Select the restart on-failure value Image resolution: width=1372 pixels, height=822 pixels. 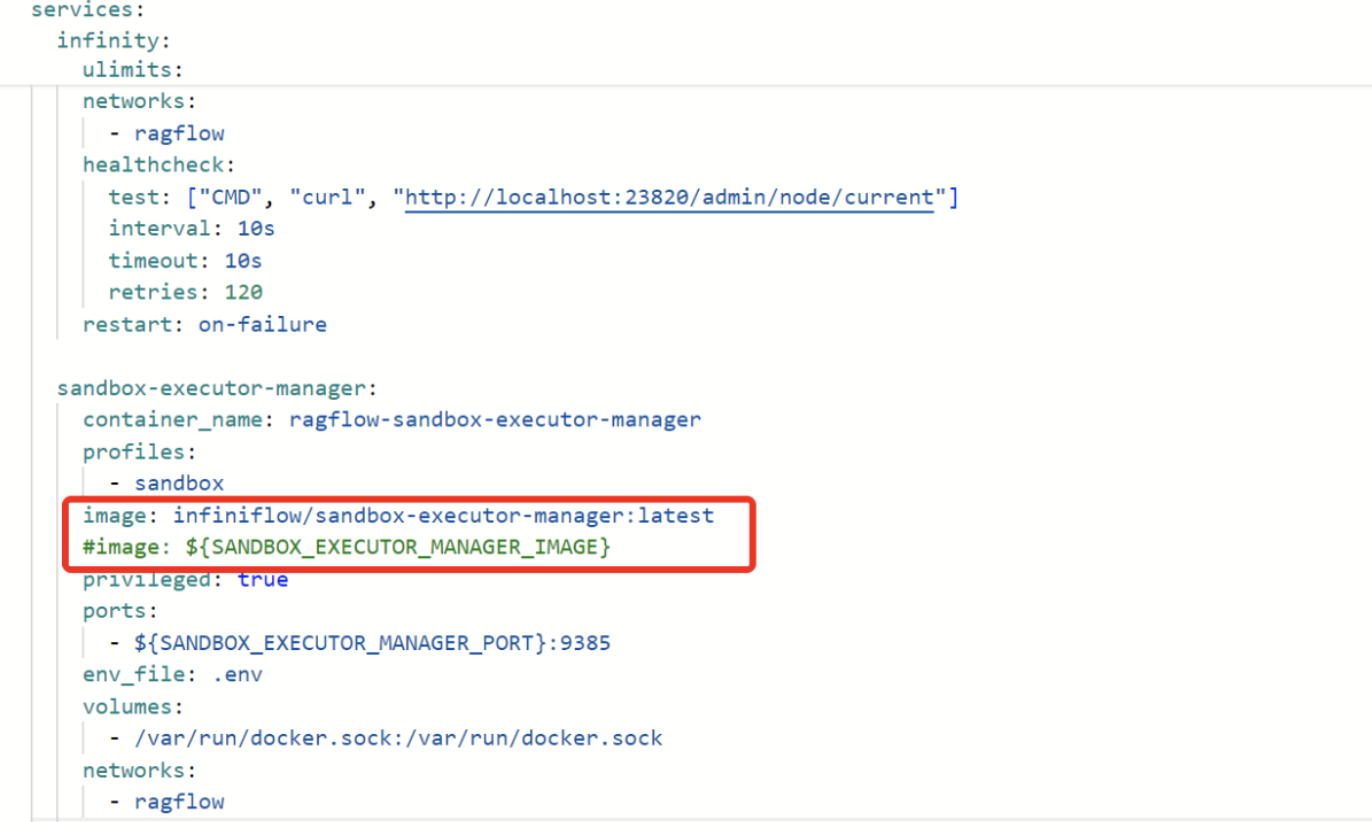click(262, 324)
